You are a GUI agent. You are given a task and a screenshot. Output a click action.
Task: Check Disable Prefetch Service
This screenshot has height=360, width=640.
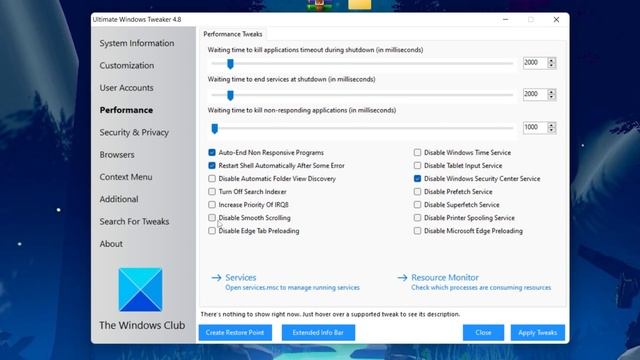click(417, 191)
